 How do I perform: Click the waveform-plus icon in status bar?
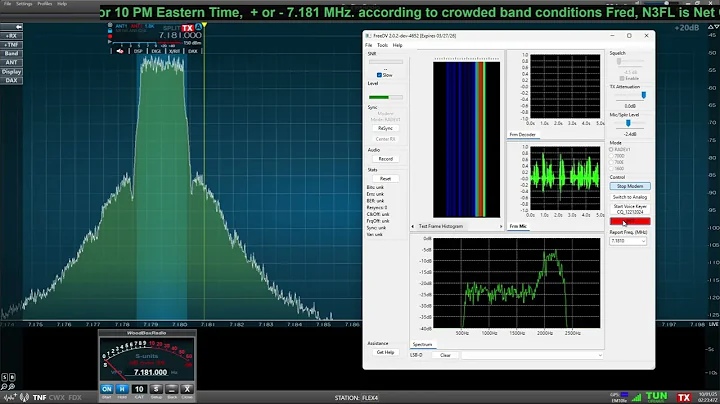[x=10, y=398]
